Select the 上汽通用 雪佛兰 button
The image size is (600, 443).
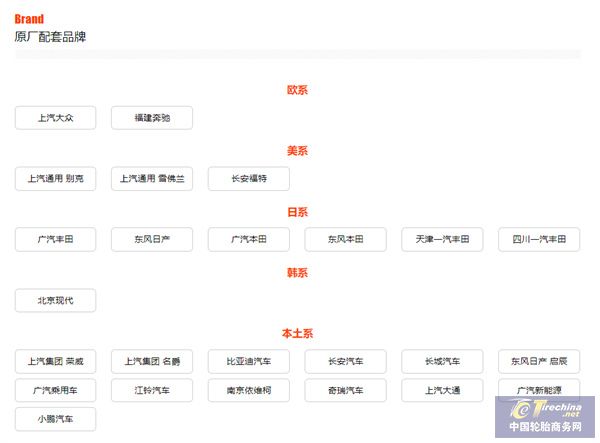tap(152, 179)
